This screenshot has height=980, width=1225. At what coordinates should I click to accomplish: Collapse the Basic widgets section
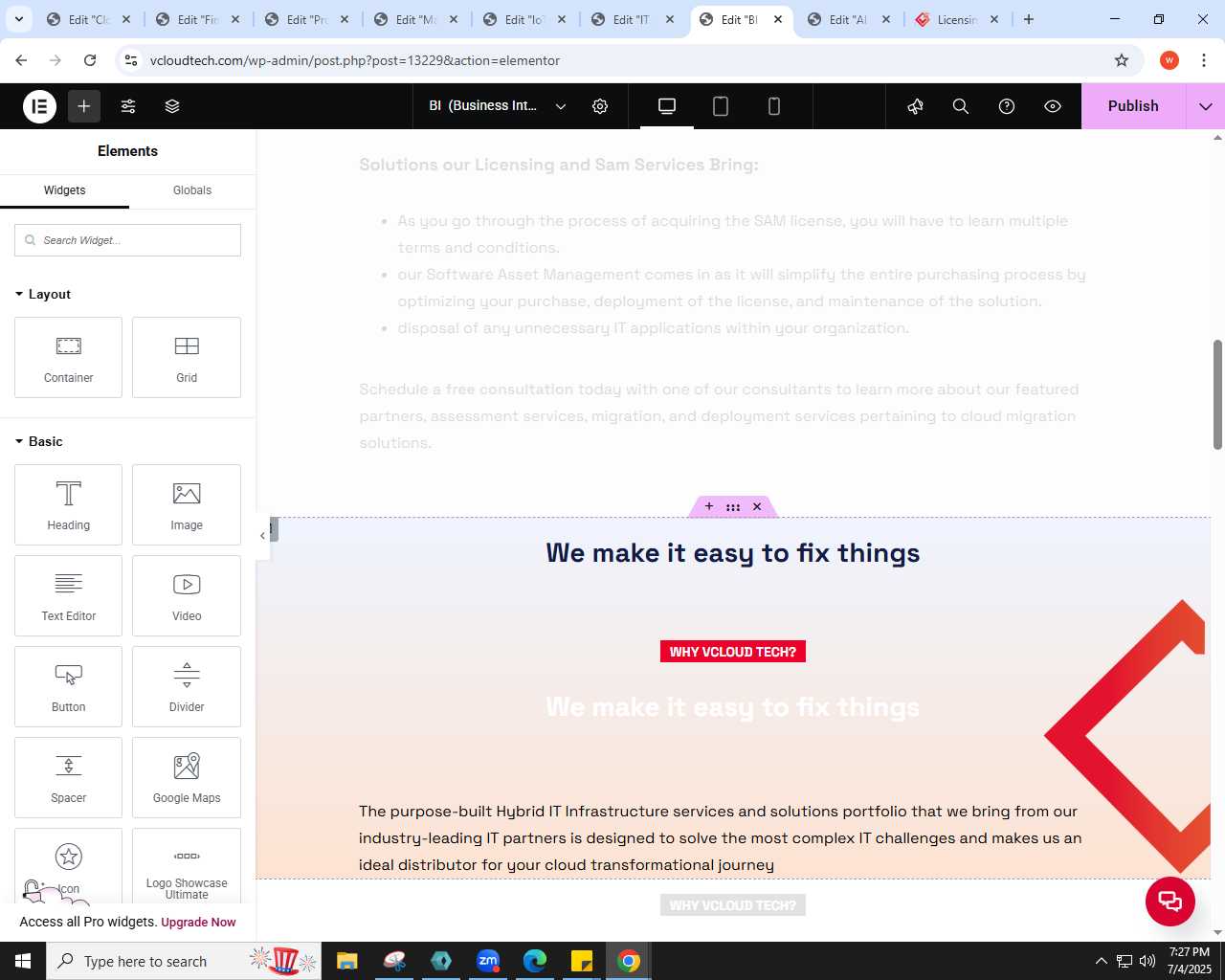(39, 441)
